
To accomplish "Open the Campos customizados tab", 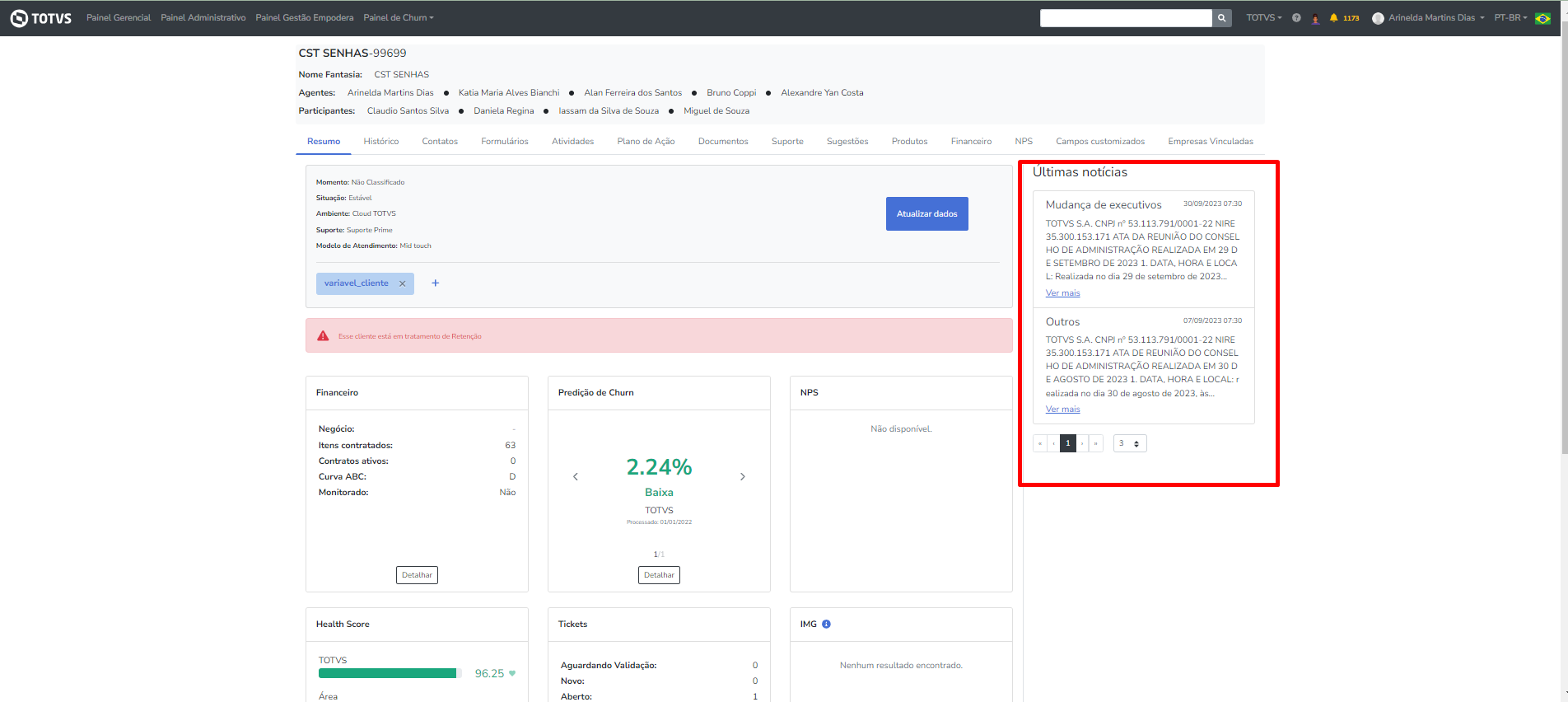I will [1100, 142].
